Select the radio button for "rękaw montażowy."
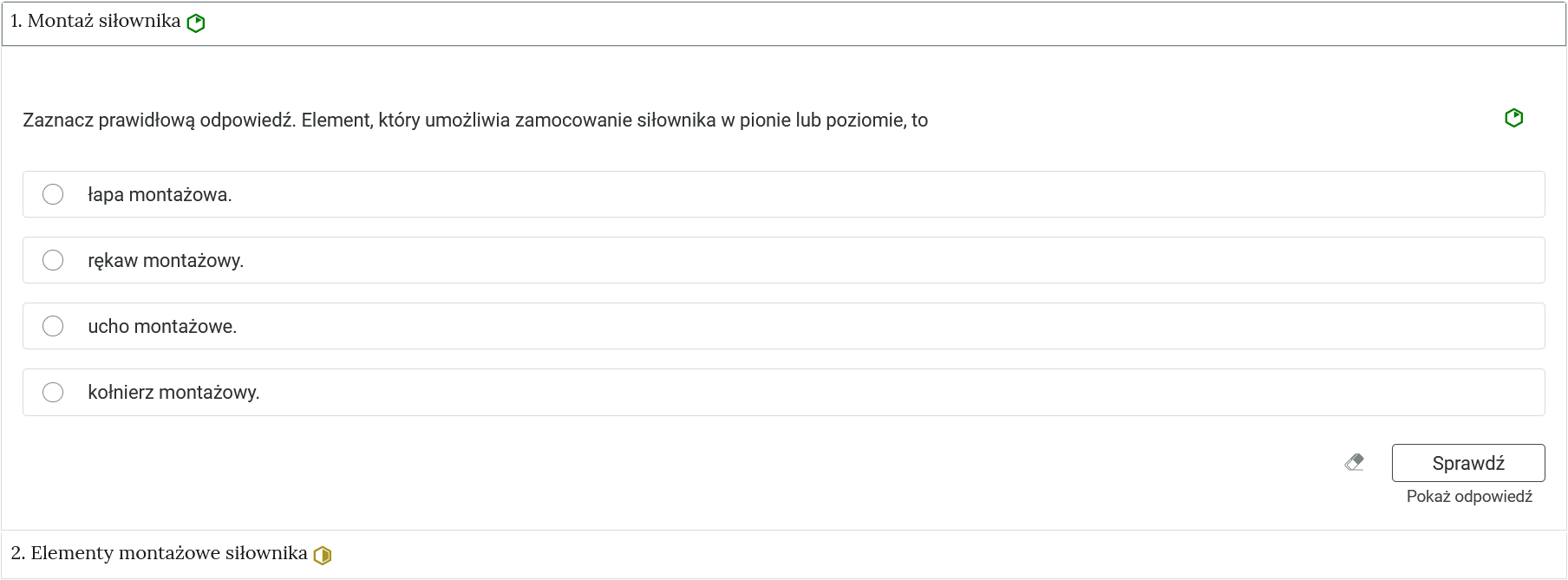The width and height of the screenshot is (1568, 580). pos(53,260)
